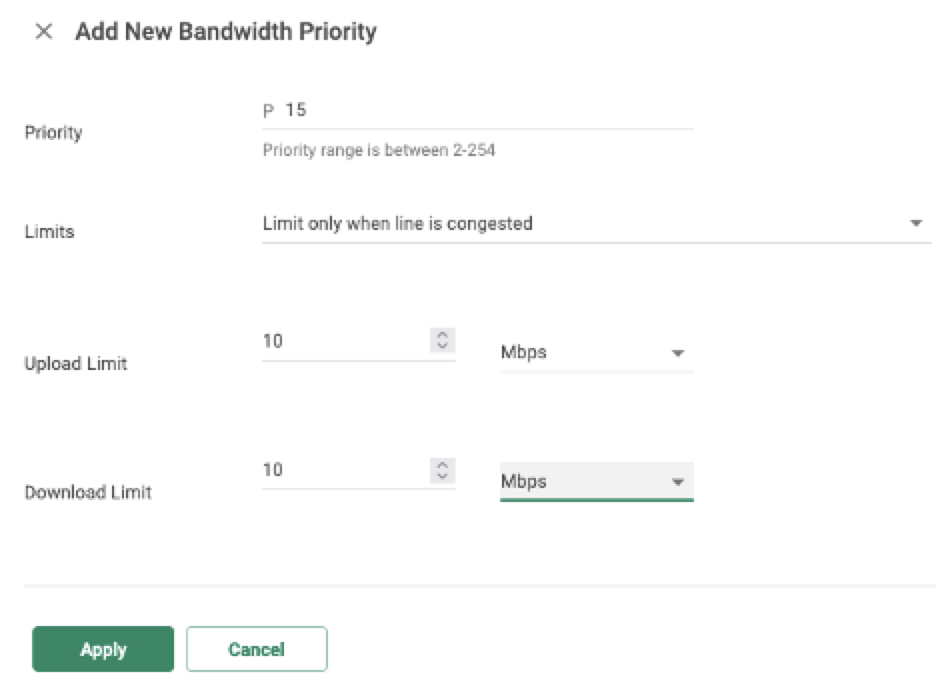Increase Download Limit with up stepper arrow
This screenshot has width=936, height=700.
pos(442,464)
